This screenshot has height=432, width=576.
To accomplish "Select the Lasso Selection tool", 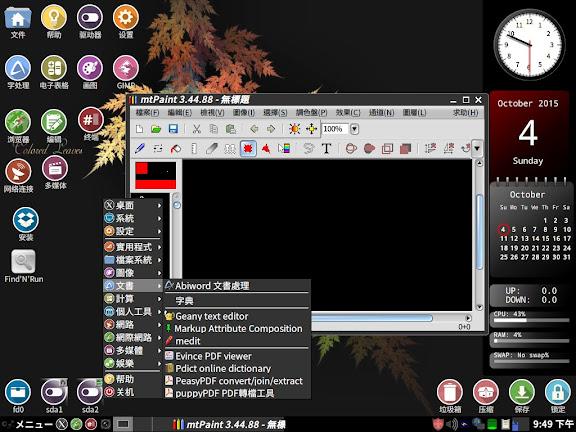I will [x=309, y=148].
